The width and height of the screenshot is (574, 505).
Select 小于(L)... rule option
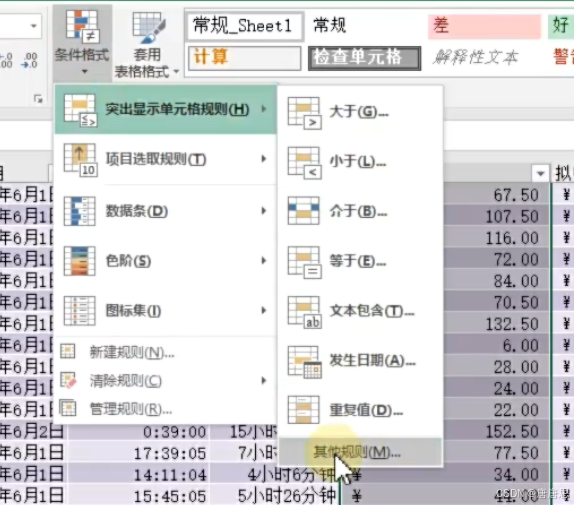tap(360, 162)
